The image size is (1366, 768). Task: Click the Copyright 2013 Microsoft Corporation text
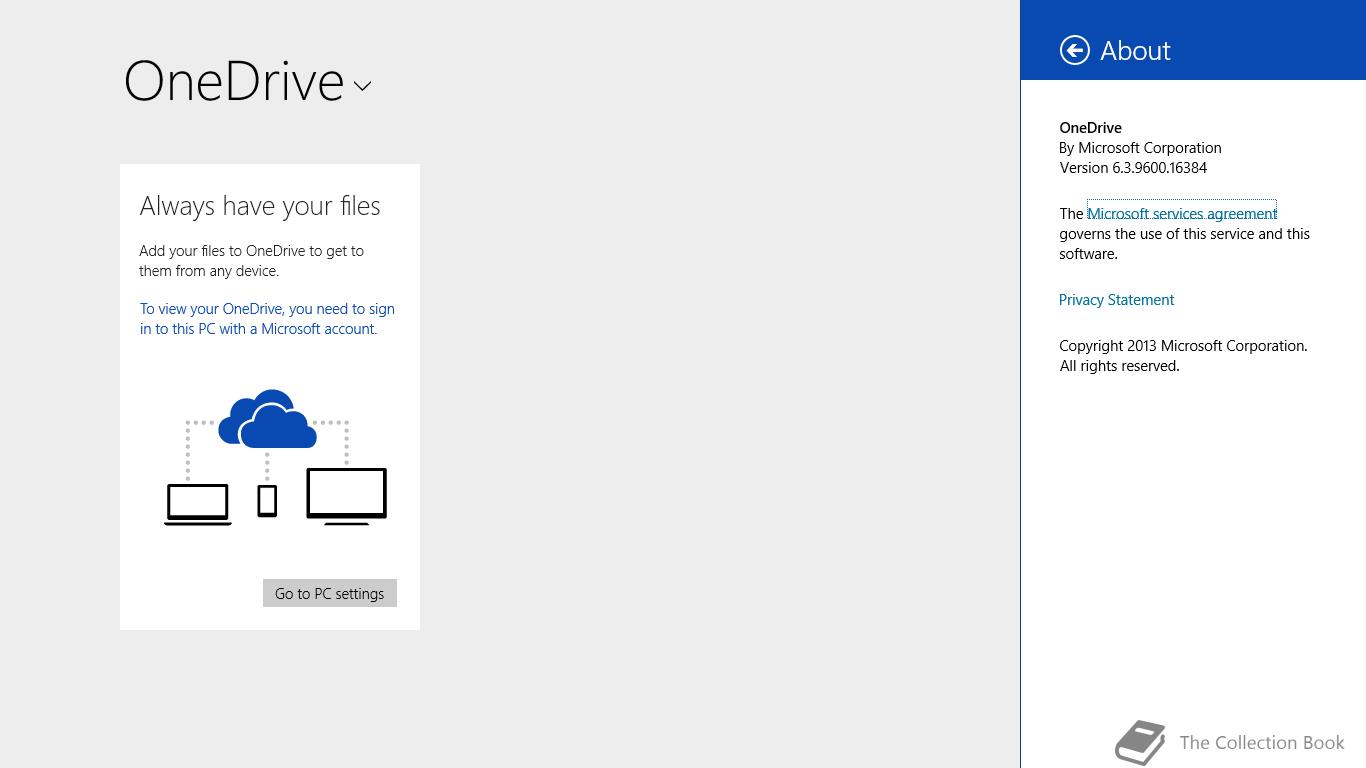(x=1183, y=356)
